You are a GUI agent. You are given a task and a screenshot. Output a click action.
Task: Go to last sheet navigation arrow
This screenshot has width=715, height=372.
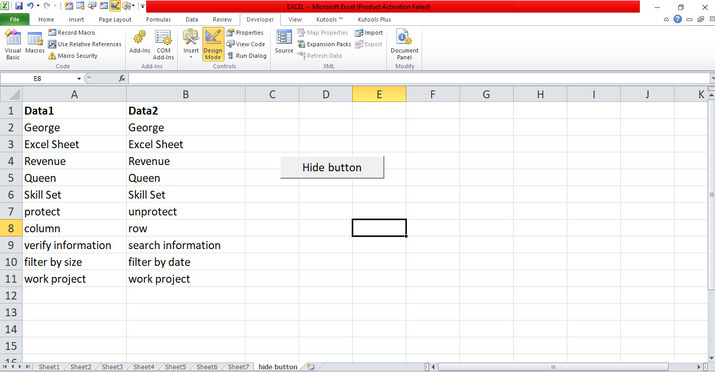pyautogui.click(x=27, y=367)
